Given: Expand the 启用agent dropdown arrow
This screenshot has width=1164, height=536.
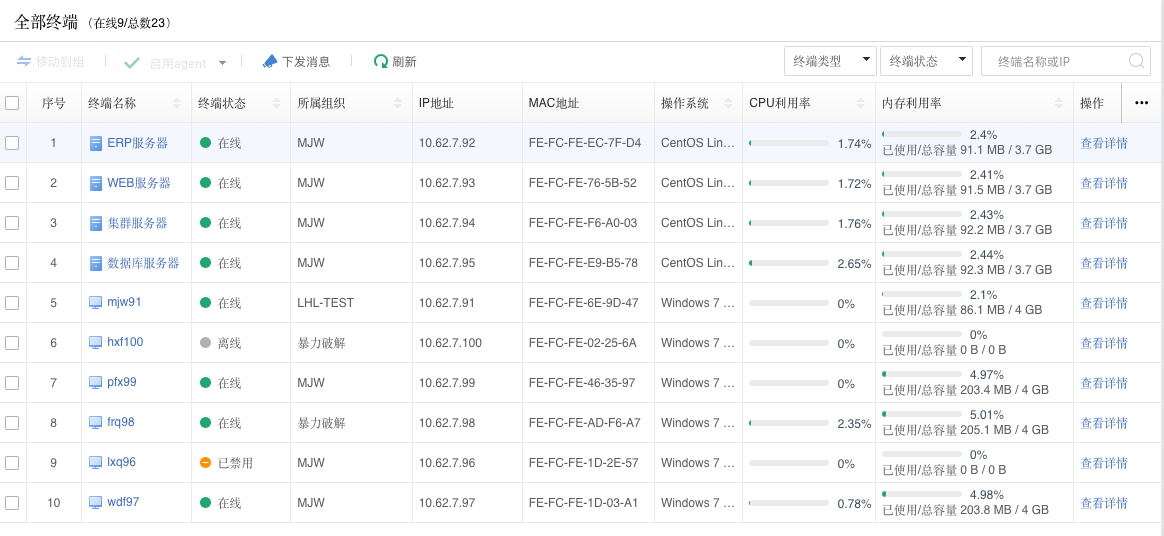Looking at the screenshot, I should (x=222, y=62).
